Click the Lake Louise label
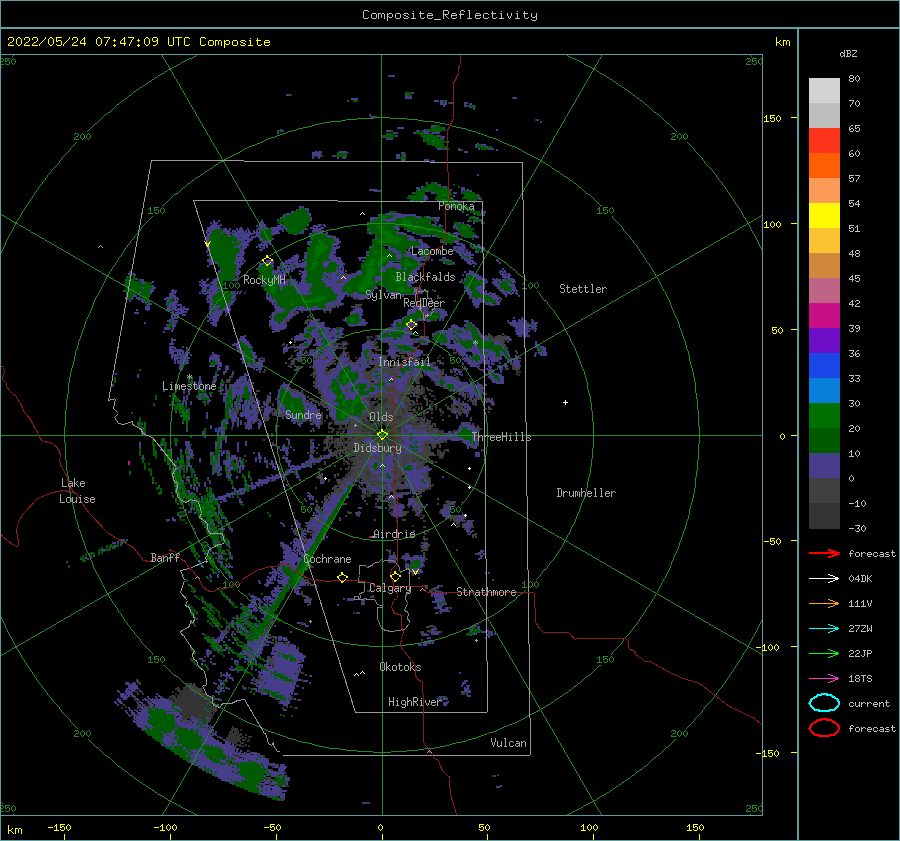900x841 pixels. 77,491
